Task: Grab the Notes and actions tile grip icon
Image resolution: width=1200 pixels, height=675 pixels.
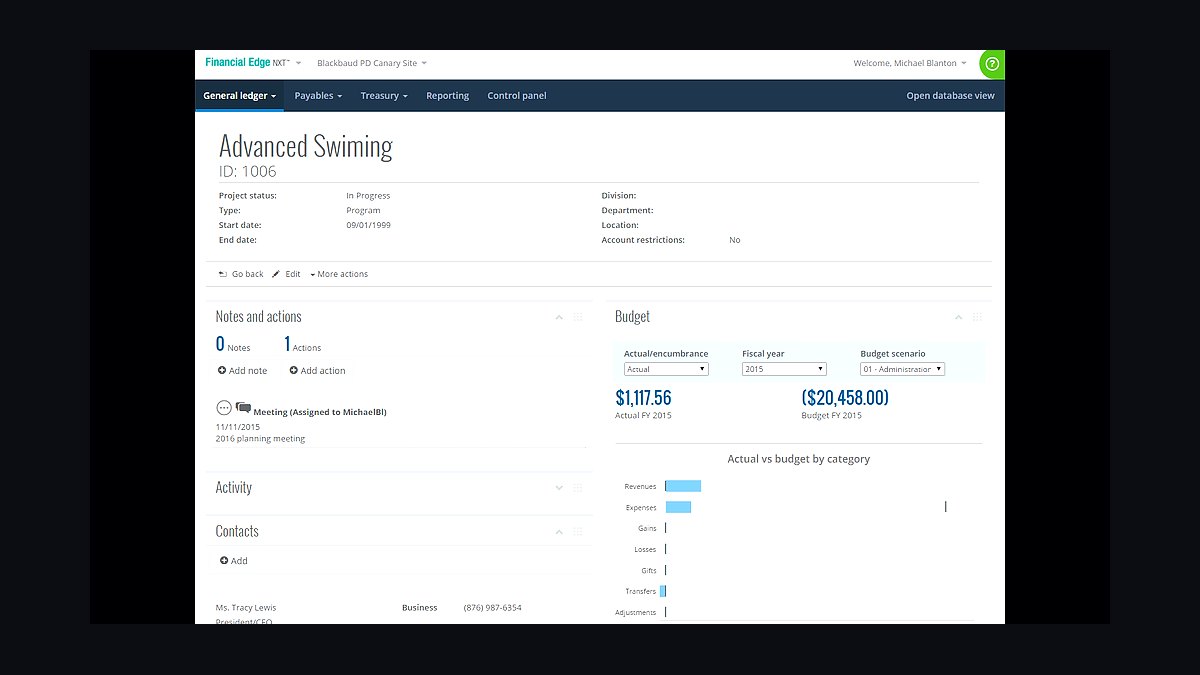Action: coord(578,317)
